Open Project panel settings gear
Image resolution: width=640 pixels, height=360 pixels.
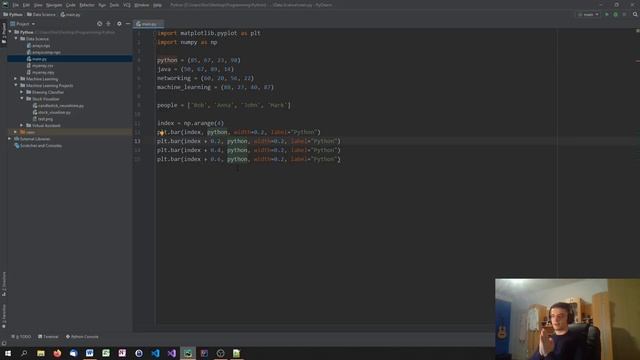(x=119, y=24)
